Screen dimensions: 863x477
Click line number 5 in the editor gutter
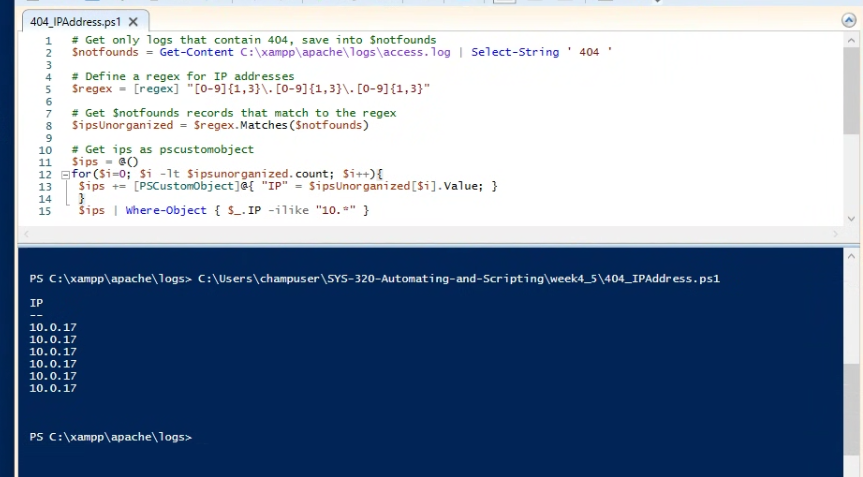click(47, 89)
